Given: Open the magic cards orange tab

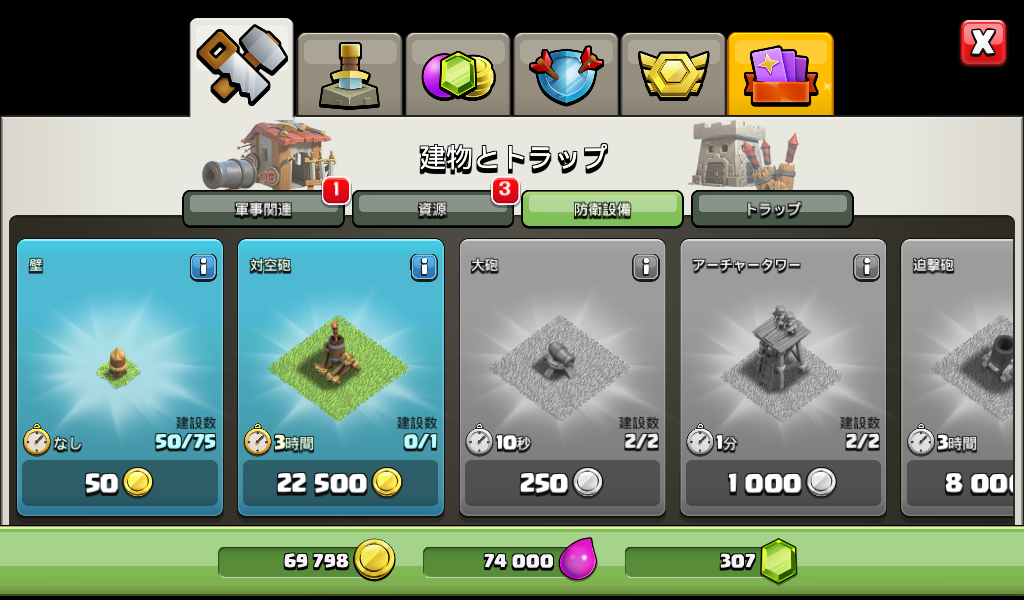Looking at the screenshot, I should coord(780,74).
